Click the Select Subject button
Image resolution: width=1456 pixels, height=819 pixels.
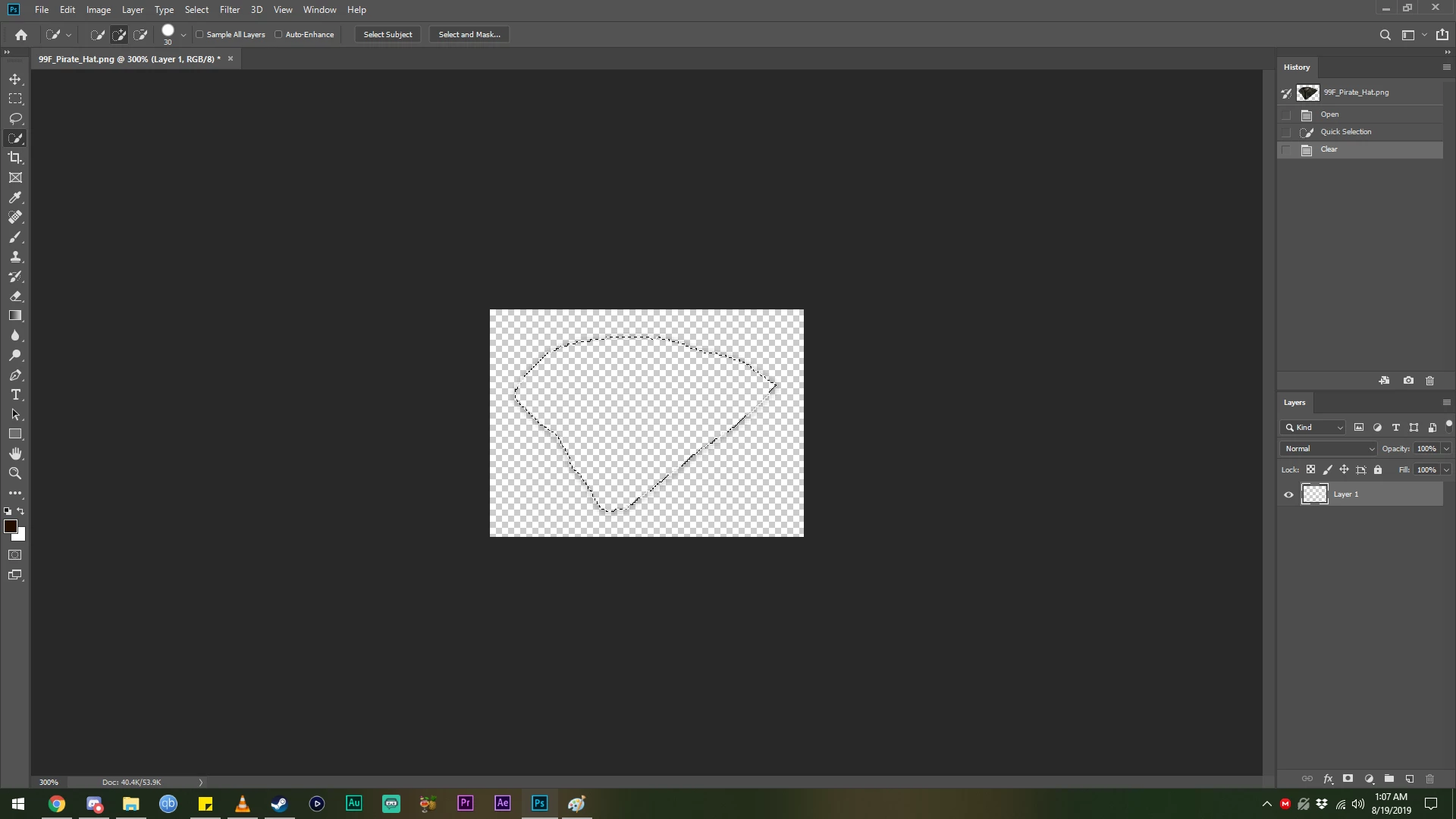(388, 34)
